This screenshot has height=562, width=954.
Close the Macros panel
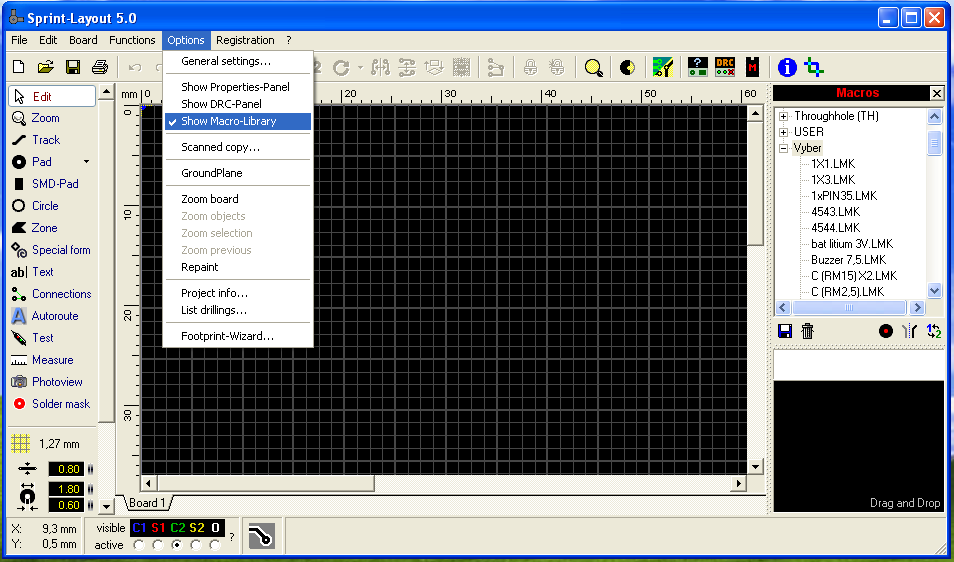pos(936,93)
